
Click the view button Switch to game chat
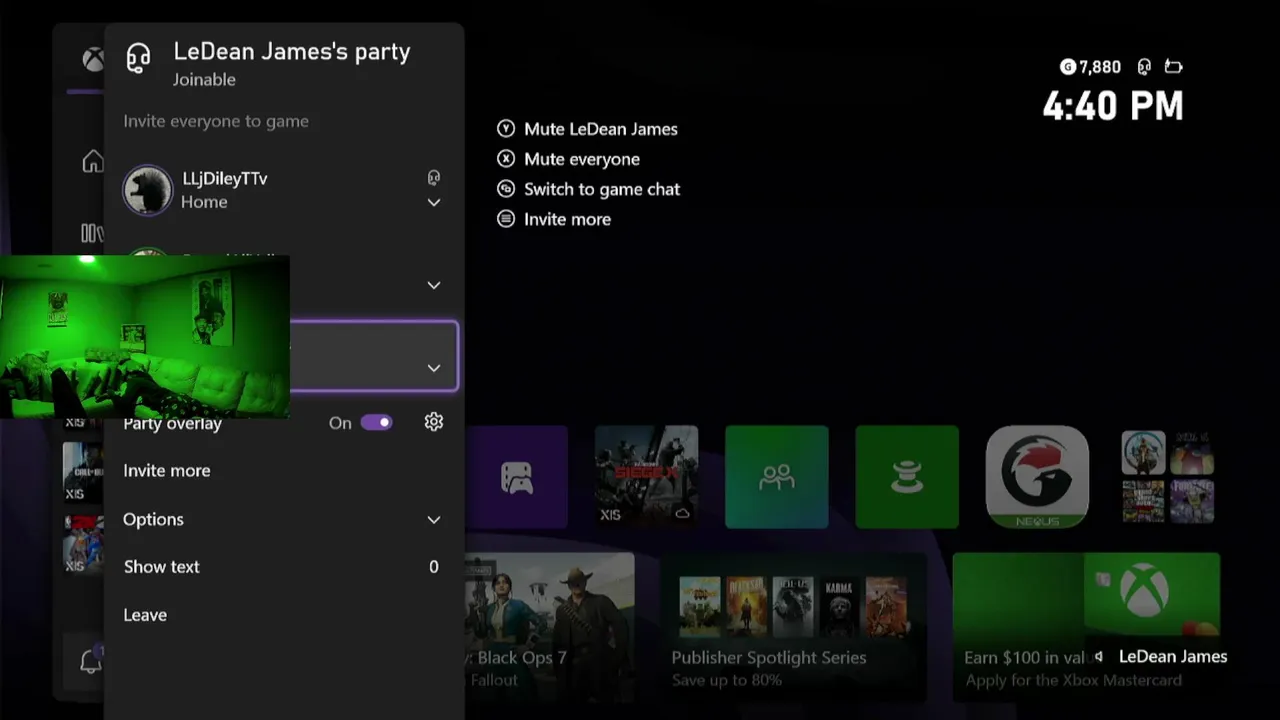(x=506, y=189)
